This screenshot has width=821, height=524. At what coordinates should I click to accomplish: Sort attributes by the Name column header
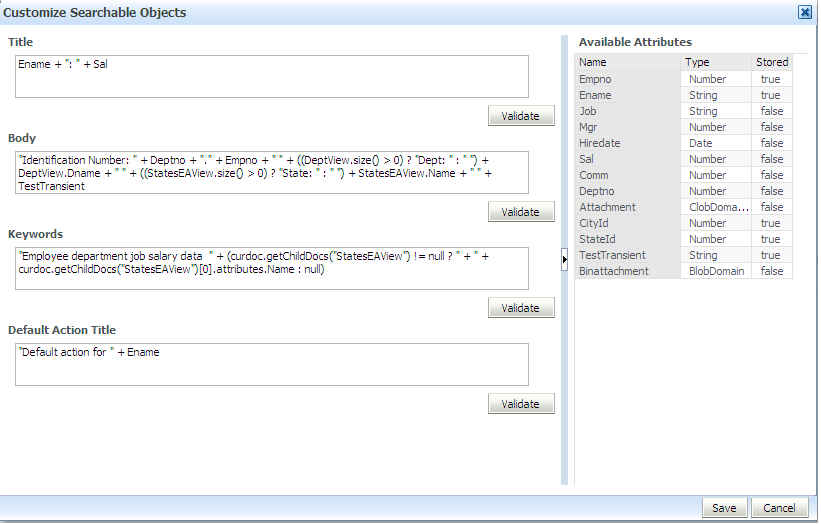click(627, 62)
